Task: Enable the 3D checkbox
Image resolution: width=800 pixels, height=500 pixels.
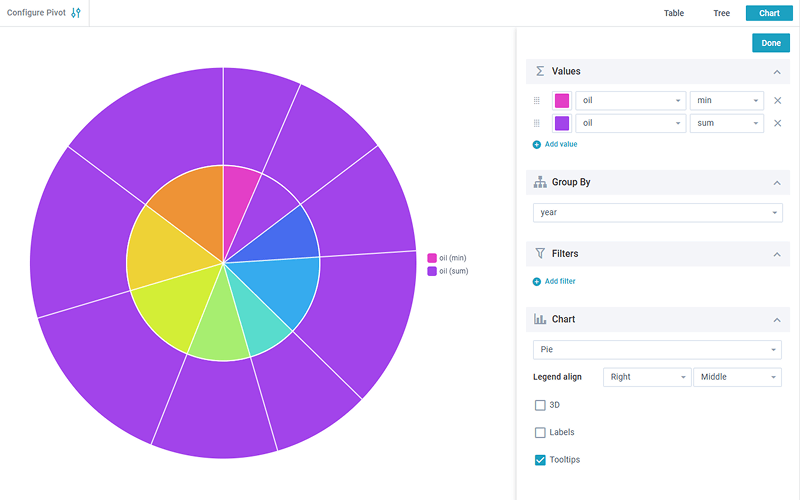Action: 540,405
